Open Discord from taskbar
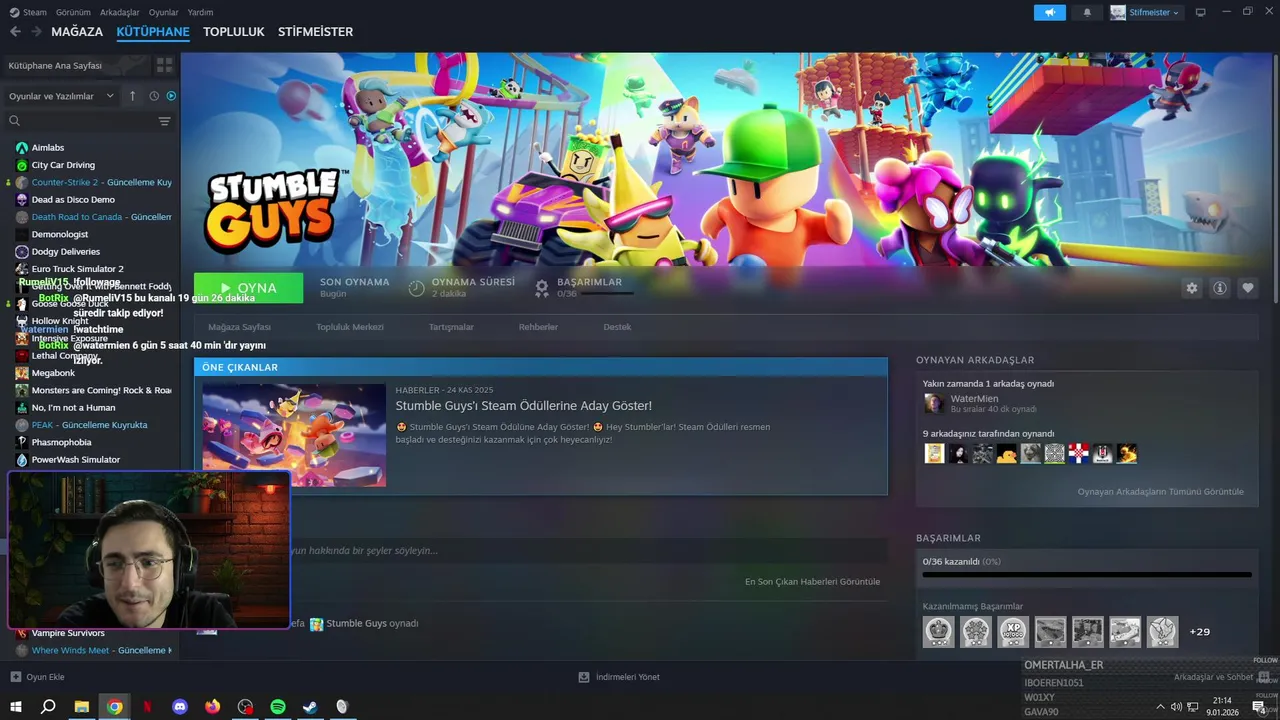 point(180,707)
